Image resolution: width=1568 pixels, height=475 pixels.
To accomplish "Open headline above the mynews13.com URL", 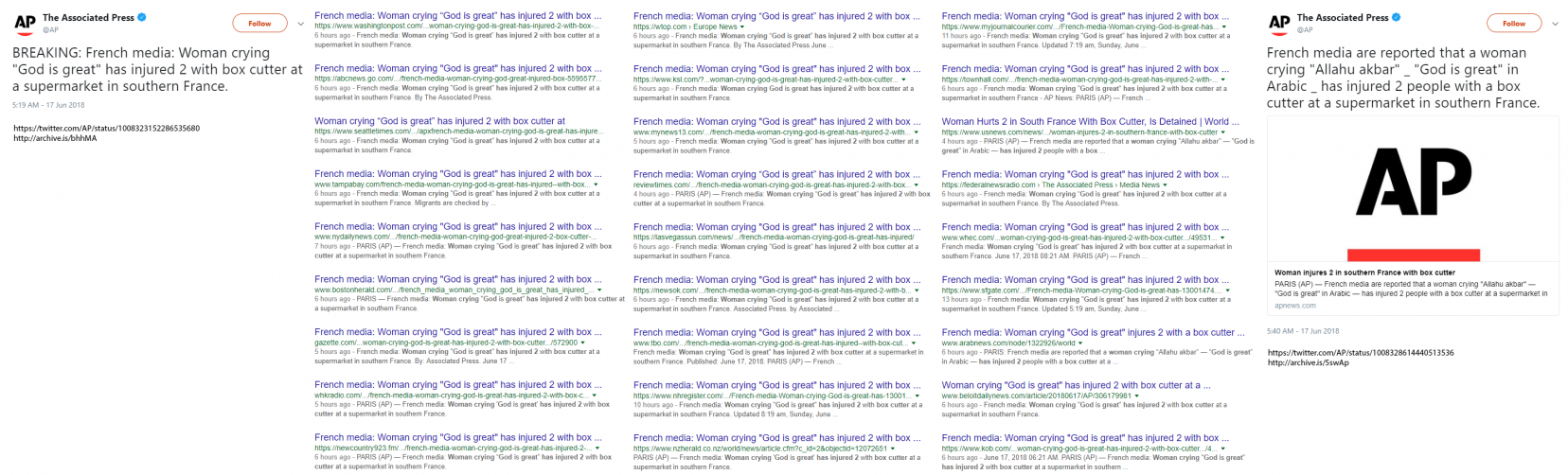I will [776, 121].
